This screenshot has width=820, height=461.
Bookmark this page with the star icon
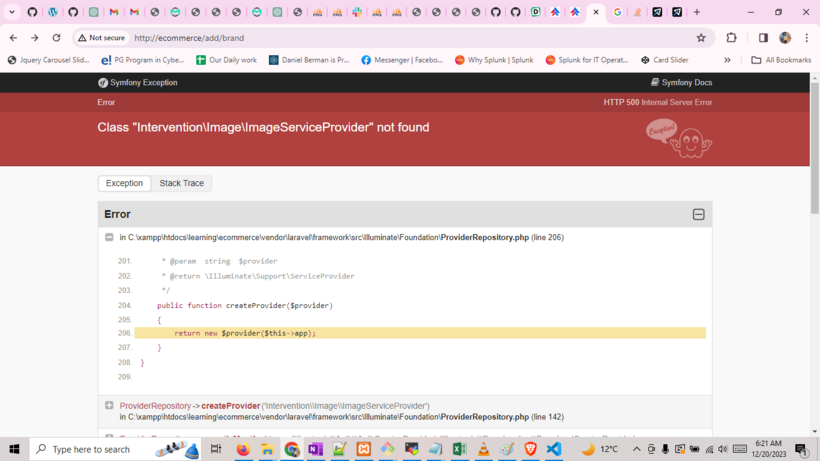coord(700,38)
